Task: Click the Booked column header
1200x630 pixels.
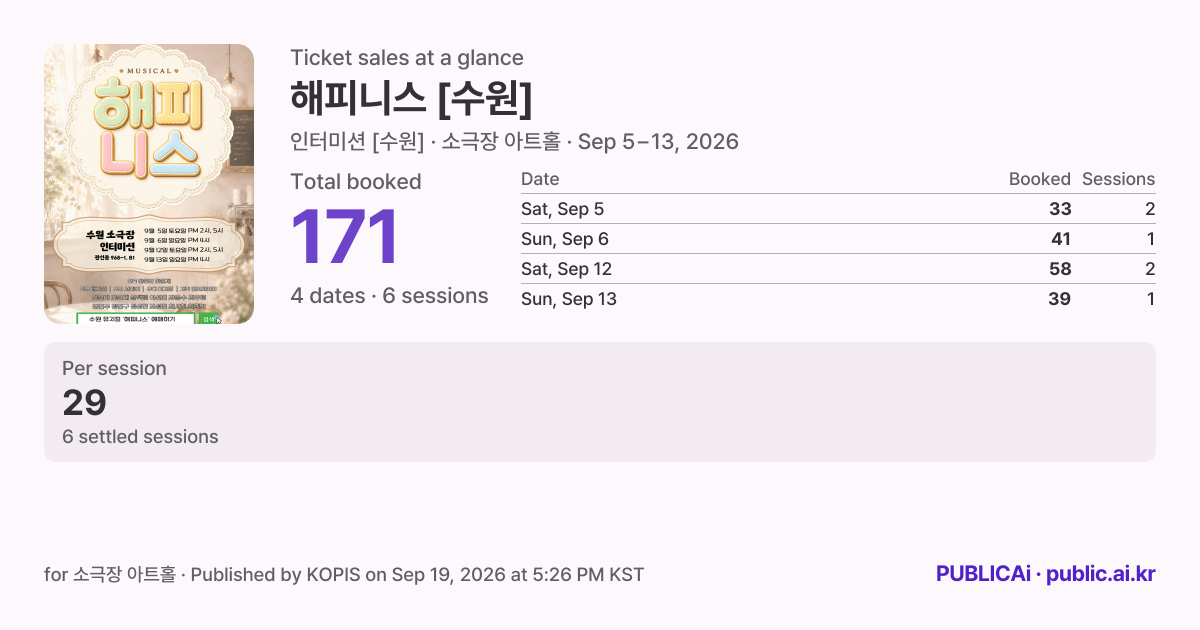Action: click(1040, 179)
